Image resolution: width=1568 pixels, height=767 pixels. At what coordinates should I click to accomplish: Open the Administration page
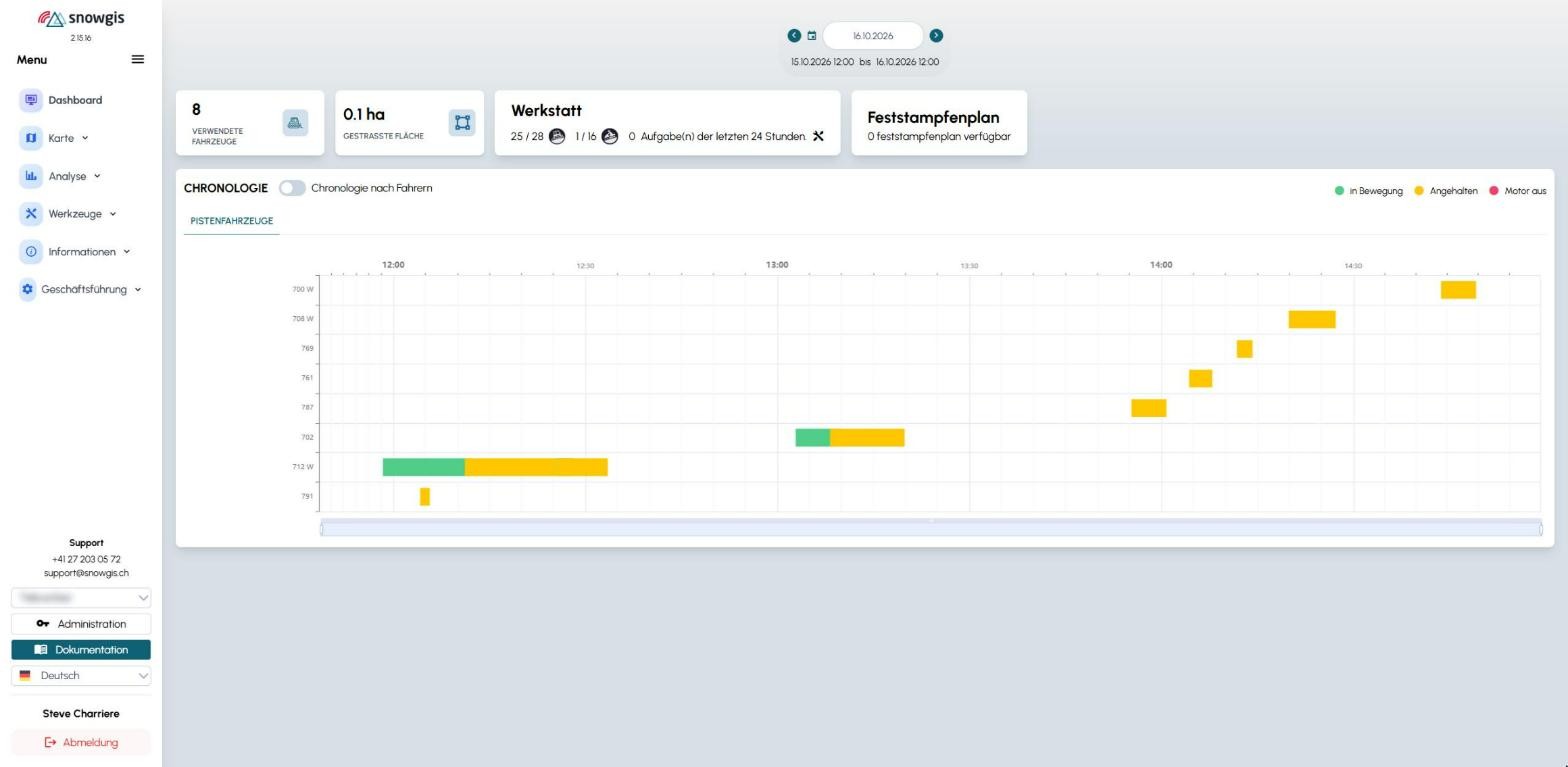click(x=81, y=624)
